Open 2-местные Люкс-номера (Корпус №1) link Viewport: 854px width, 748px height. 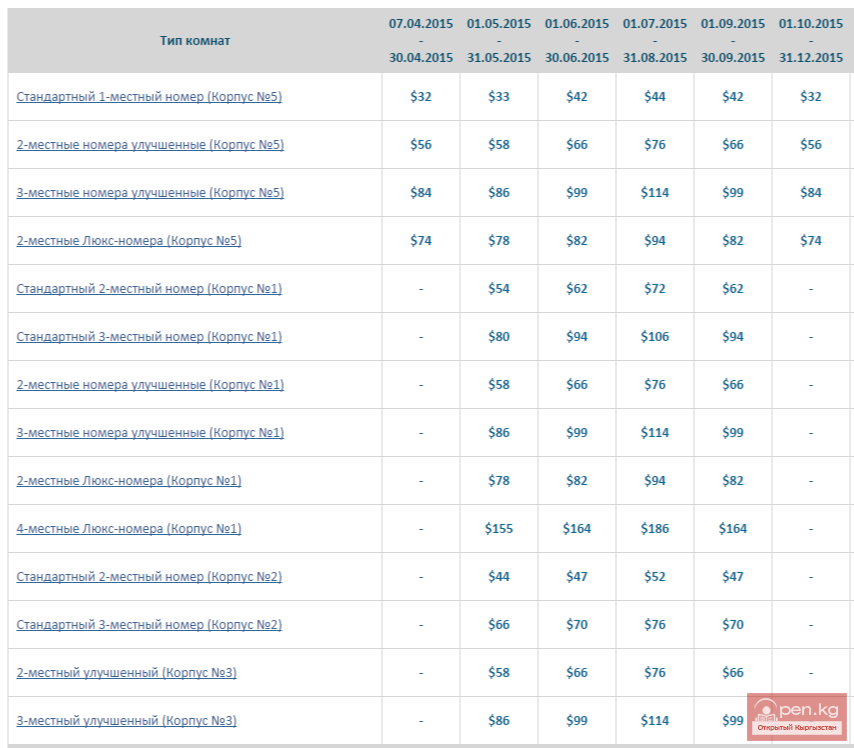coord(129,481)
